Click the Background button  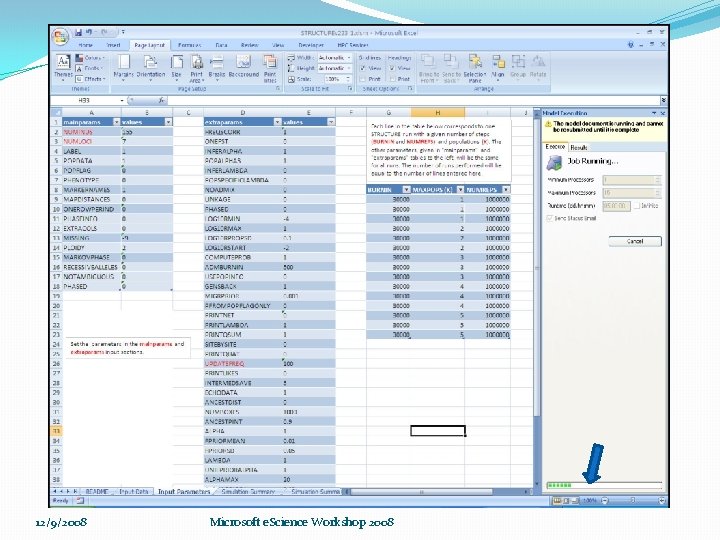[x=243, y=67]
